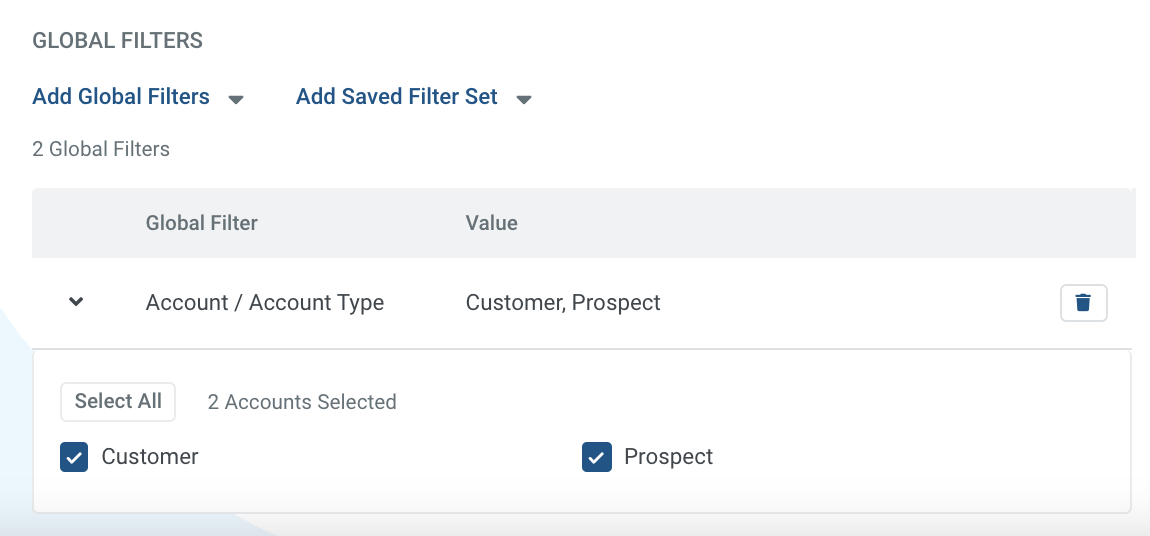Click the Select All button
Viewport: 1150px width, 536px height.
click(118, 402)
